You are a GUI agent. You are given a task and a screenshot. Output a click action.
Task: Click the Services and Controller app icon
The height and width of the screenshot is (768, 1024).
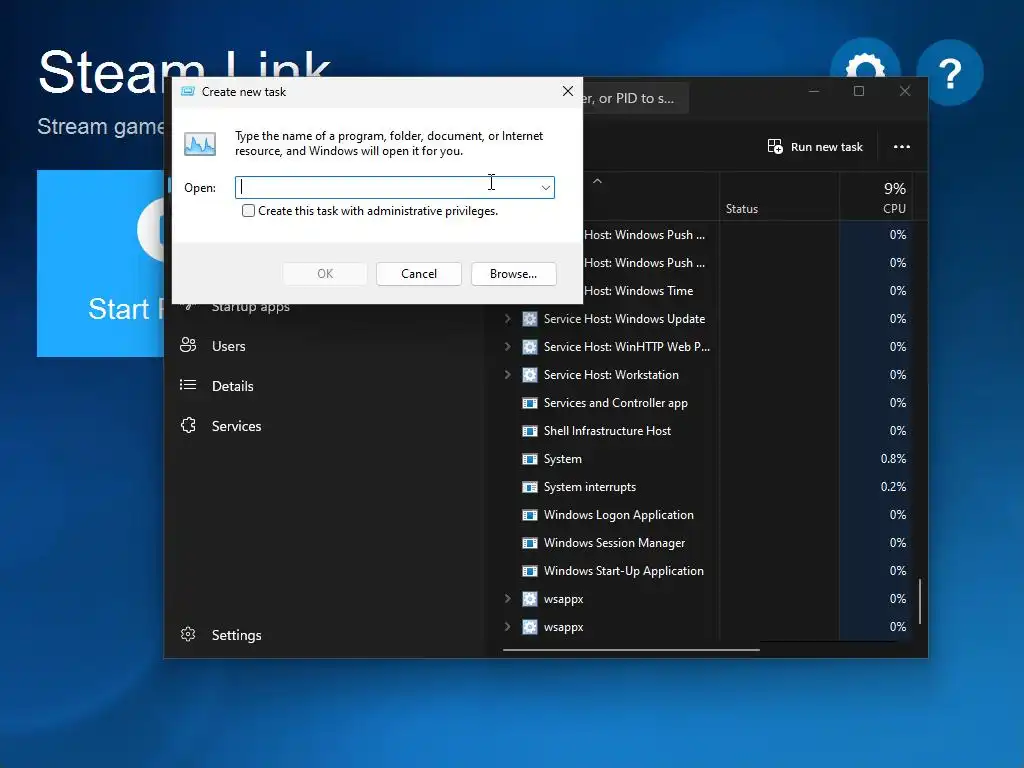click(x=530, y=403)
